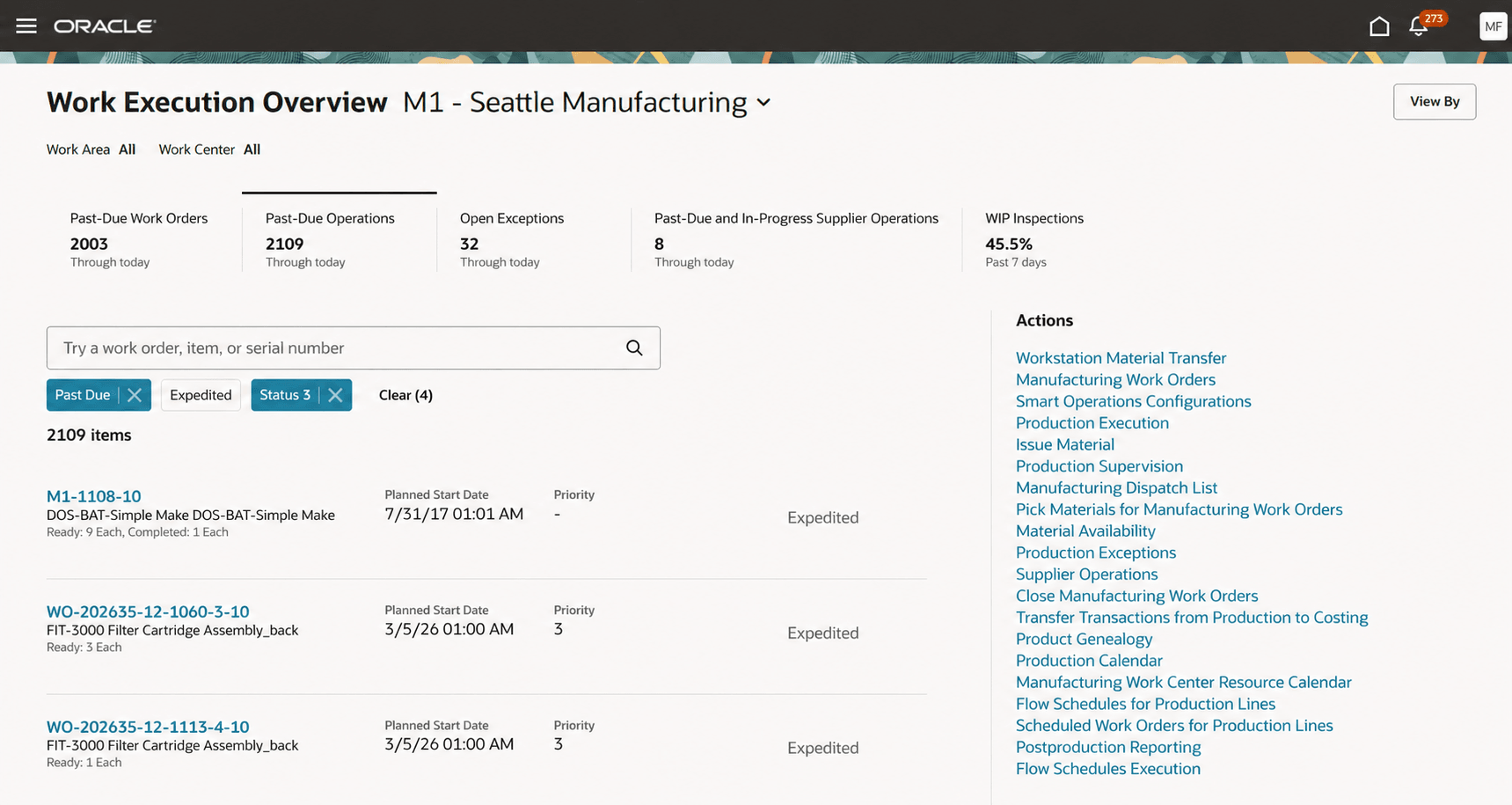This screenshot has height=805, width=1512.
Task: Open Supplier Operations link
Action: [1086, 574]
